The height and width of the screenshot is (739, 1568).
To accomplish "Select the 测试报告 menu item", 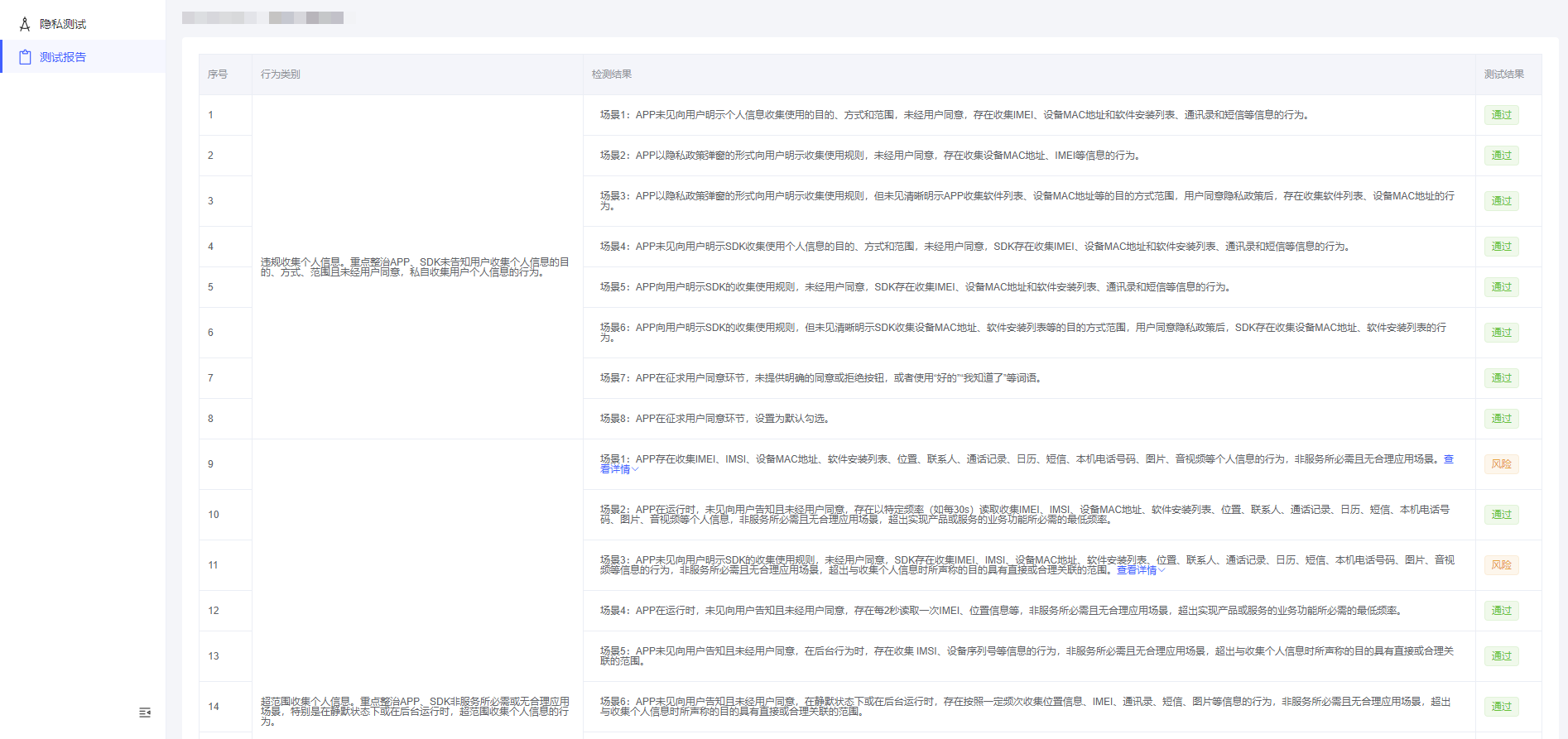I will [63, 57].
